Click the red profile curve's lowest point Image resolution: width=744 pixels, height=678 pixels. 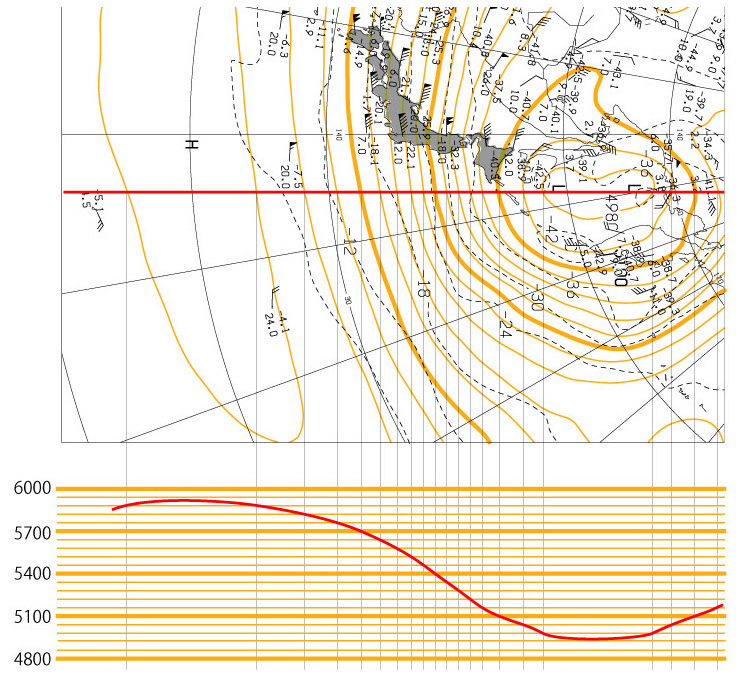[x=590, y=639]
